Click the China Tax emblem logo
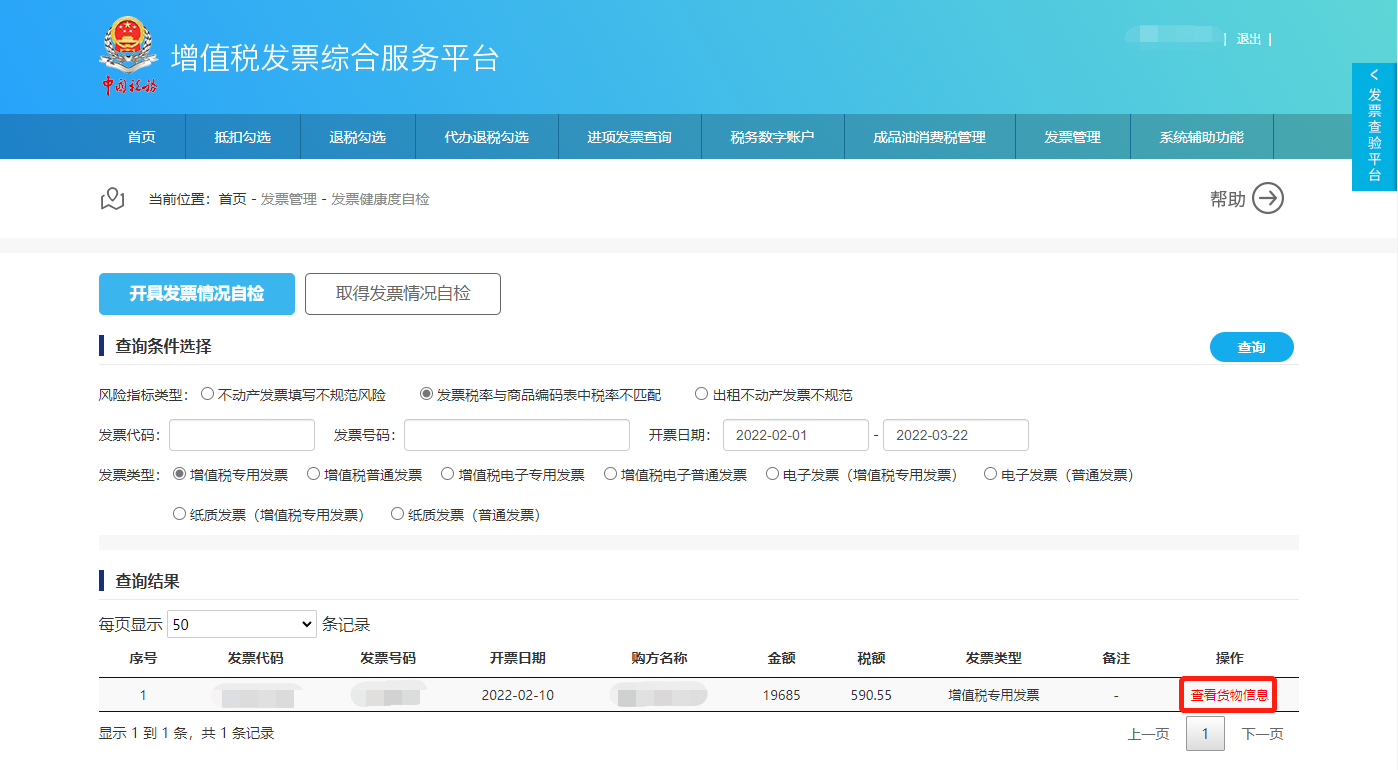1398x770 pixels. (x=129, y=55)
